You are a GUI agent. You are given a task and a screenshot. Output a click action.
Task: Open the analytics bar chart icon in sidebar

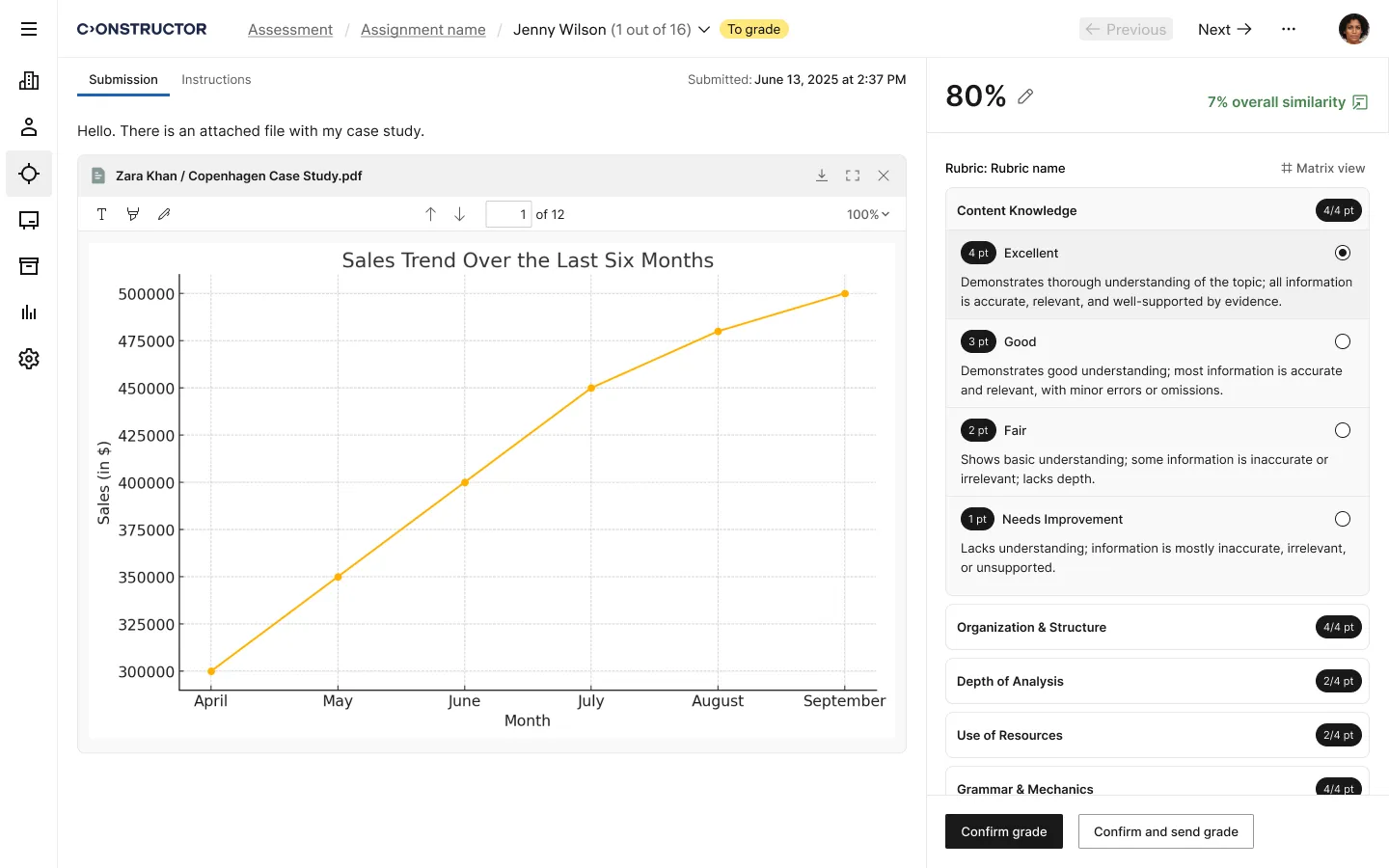click(29, 312)
